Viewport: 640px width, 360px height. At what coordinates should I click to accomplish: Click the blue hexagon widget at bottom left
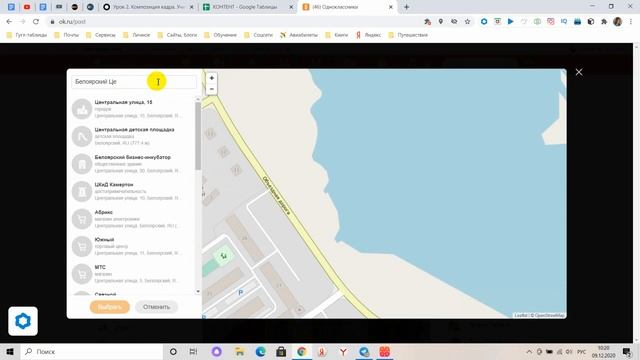click(x=23, y=321)
